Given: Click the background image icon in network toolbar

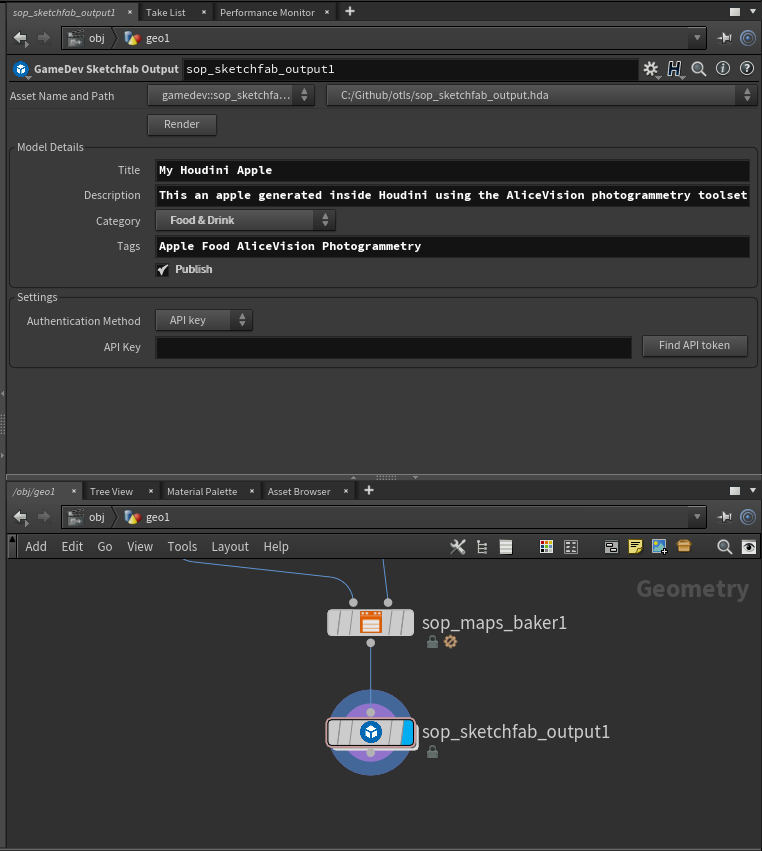Looking at the screenshot, I should [x=659, y=547].
